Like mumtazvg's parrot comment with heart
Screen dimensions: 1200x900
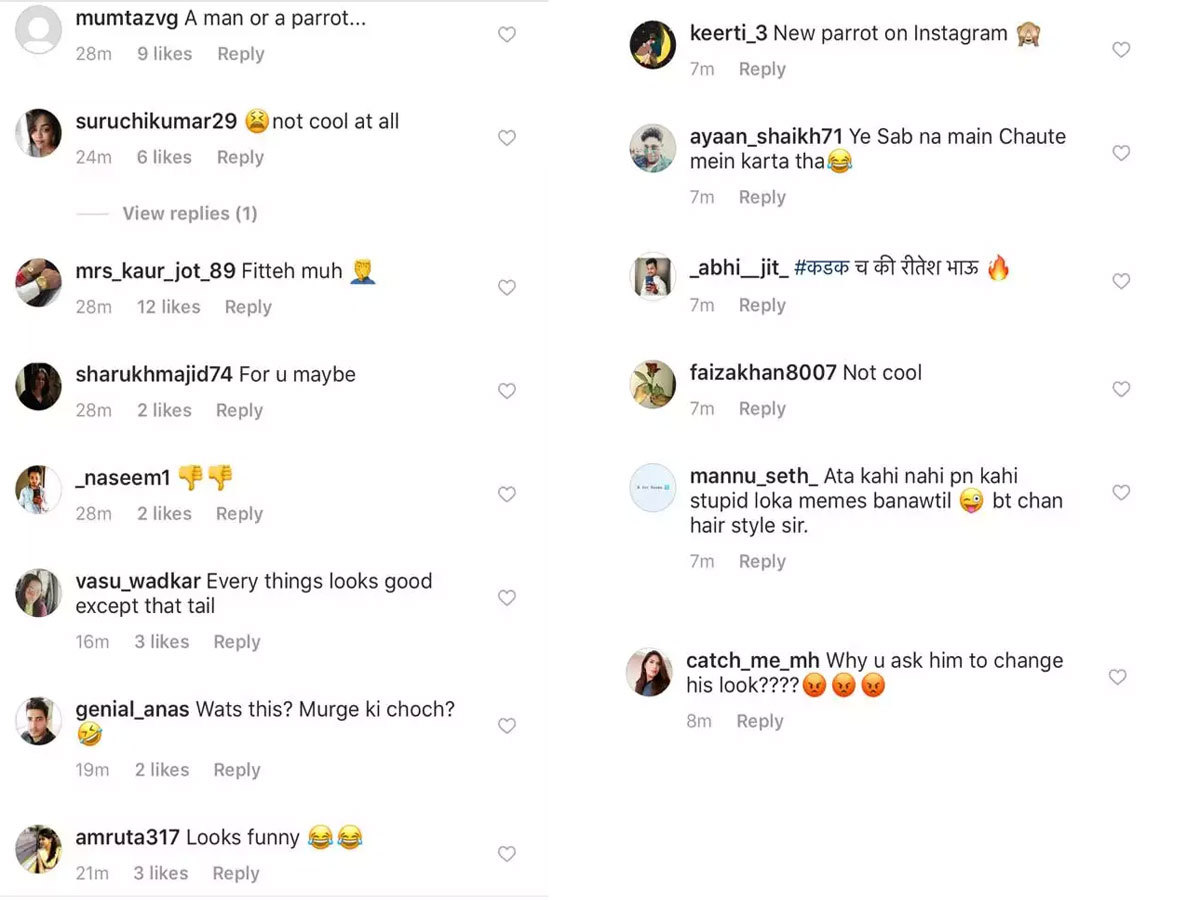coord(507,34)
